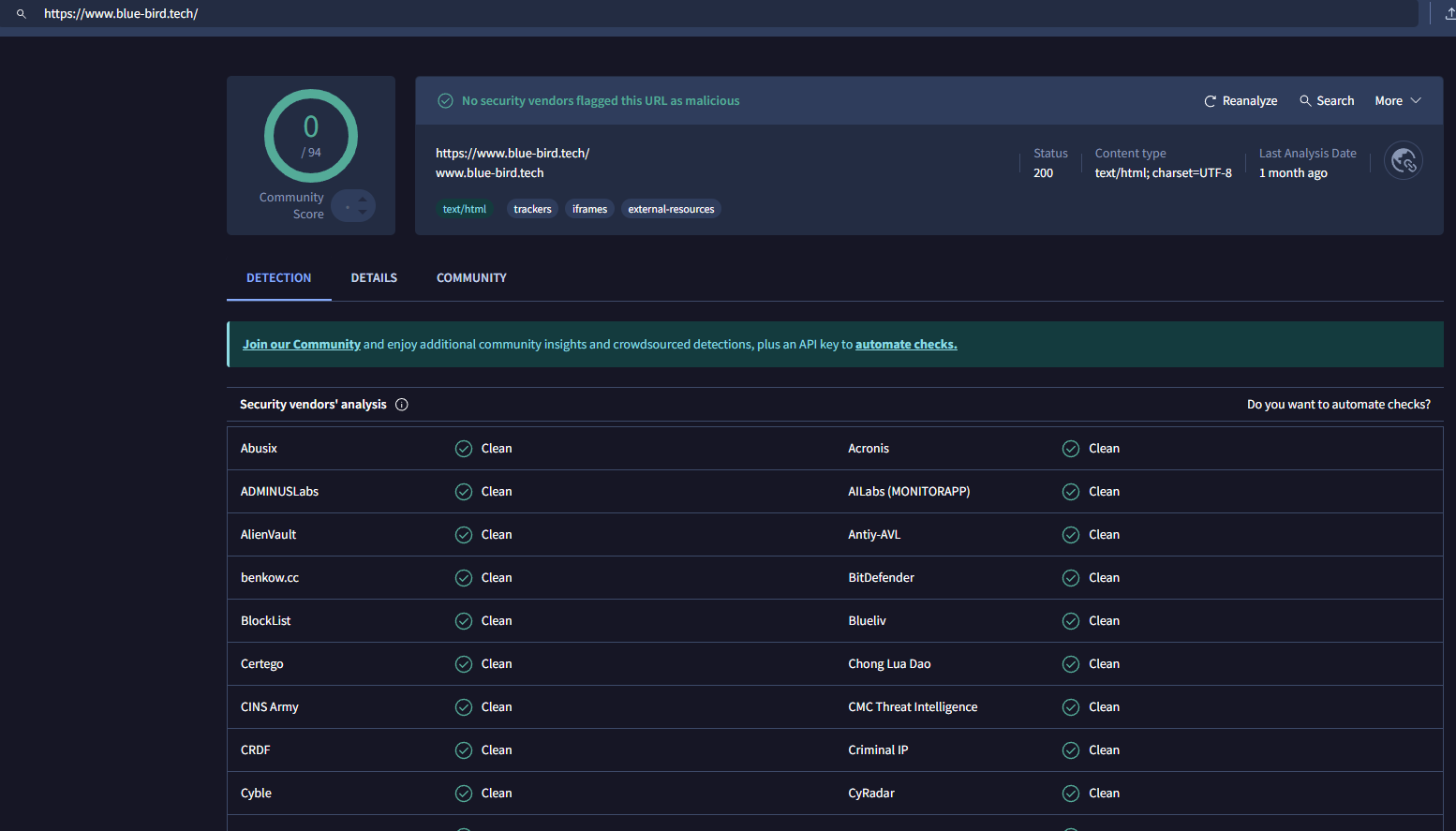Click the Reanalyze button label
1456x831 pixels.
[x=1250, y=101]
